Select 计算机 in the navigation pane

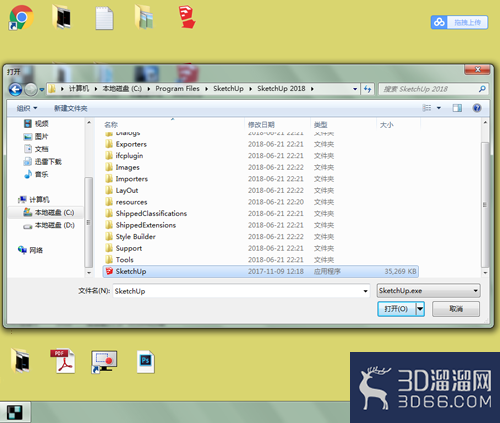click(34, 199)
